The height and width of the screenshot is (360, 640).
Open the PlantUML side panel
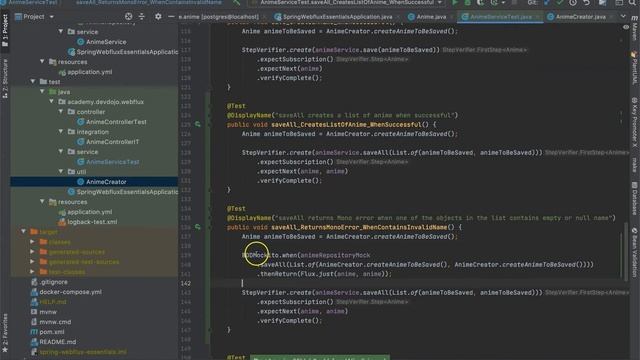pyautogui.click(x=635, y=67)
